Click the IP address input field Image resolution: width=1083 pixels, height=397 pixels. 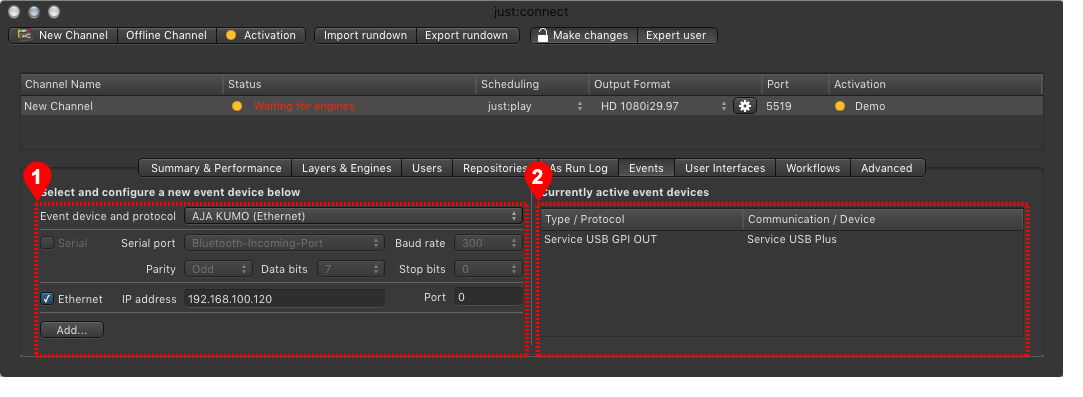(284, 299)
